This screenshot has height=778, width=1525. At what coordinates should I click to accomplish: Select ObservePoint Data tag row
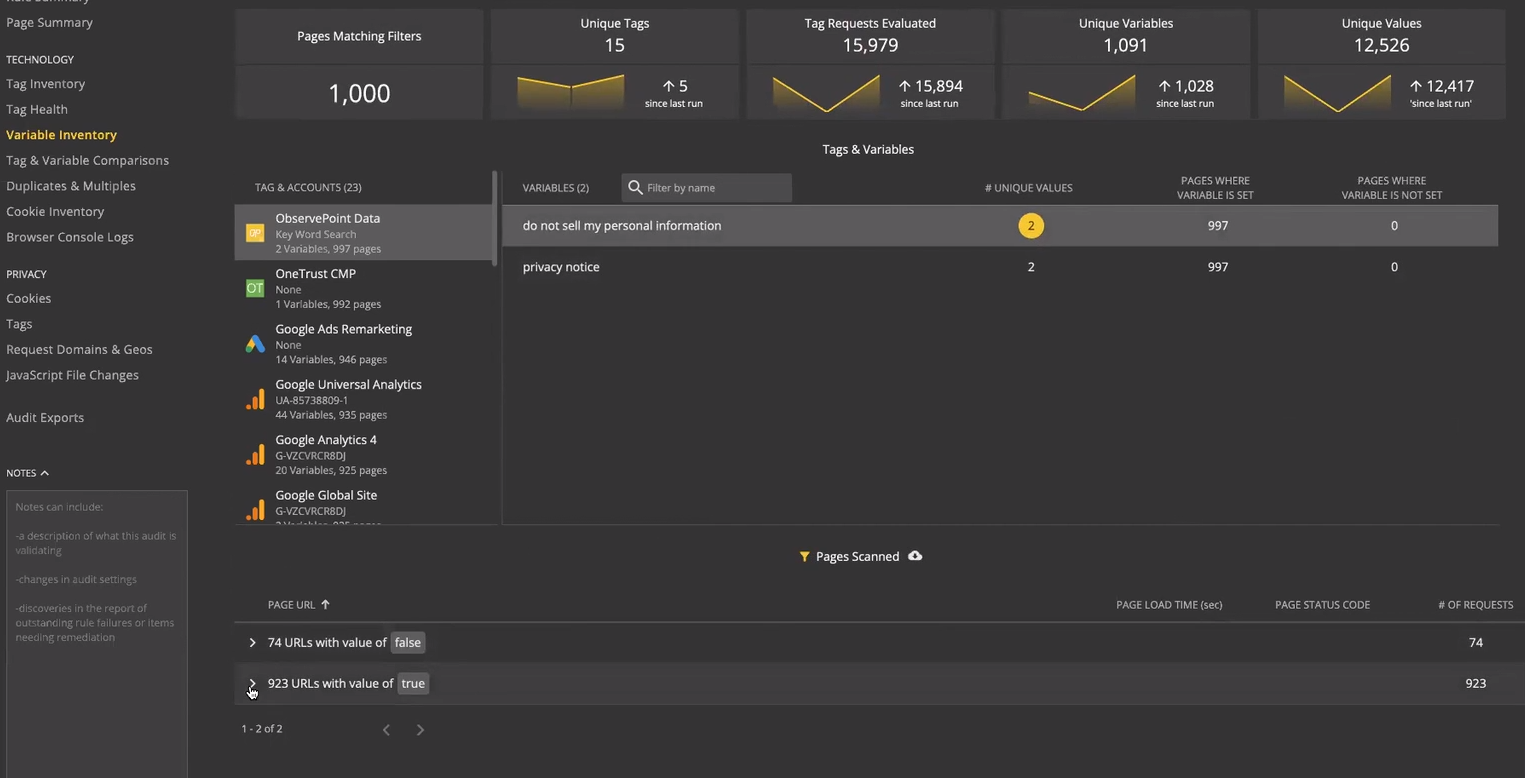point(363,233)
